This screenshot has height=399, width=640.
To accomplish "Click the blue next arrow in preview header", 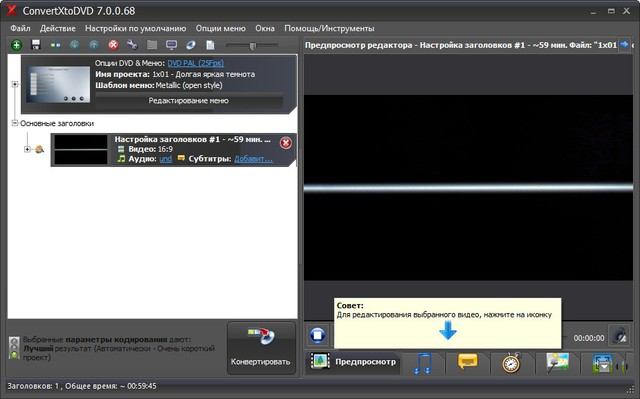I will pyautogui.click(x=624, y=44).
